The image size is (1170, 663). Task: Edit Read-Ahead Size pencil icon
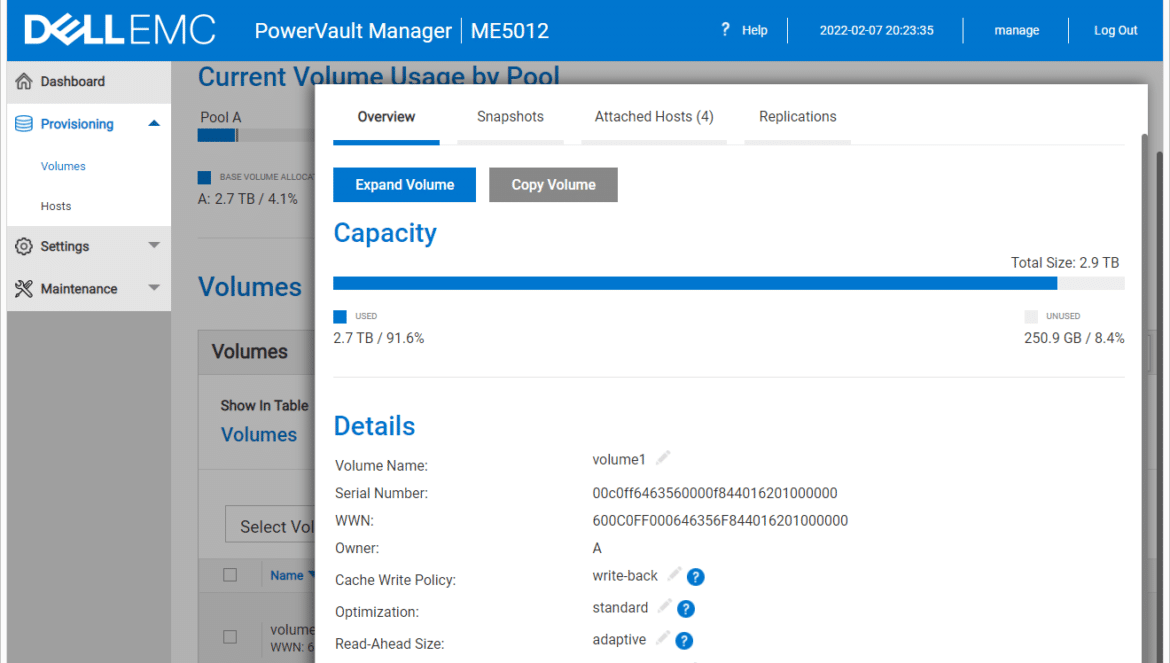[663, 638]
